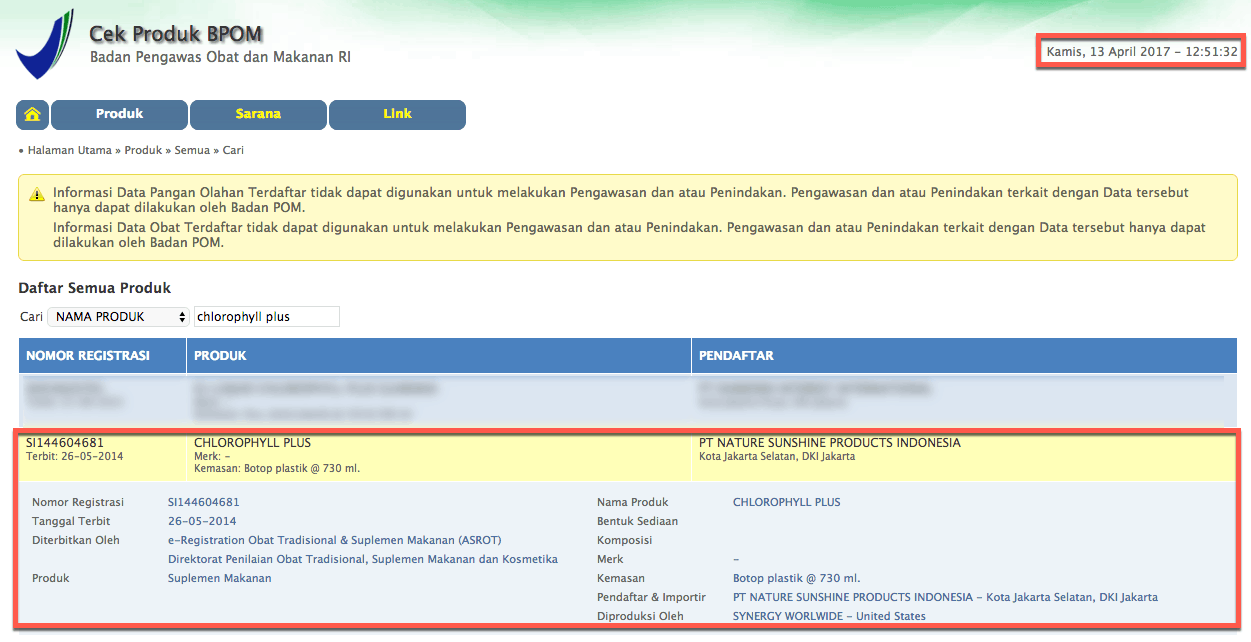The image size is (1251, 642).
Task: Click Kota Jakarta Selatan, DKI Jakarta under registrant
Action: pyautogui.click(x=777, y=457)
